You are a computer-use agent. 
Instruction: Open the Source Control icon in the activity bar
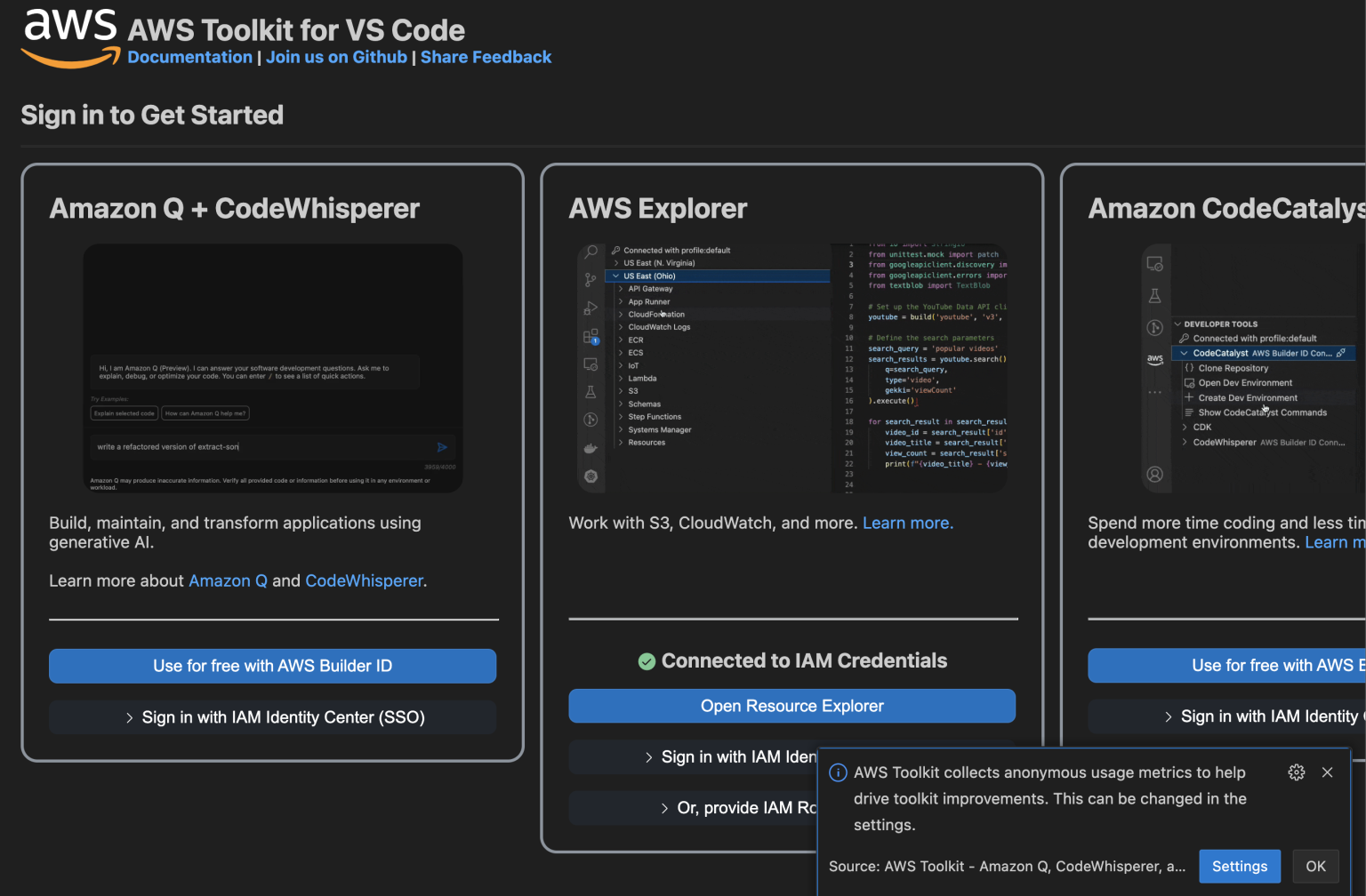click(x=591, y=281)
